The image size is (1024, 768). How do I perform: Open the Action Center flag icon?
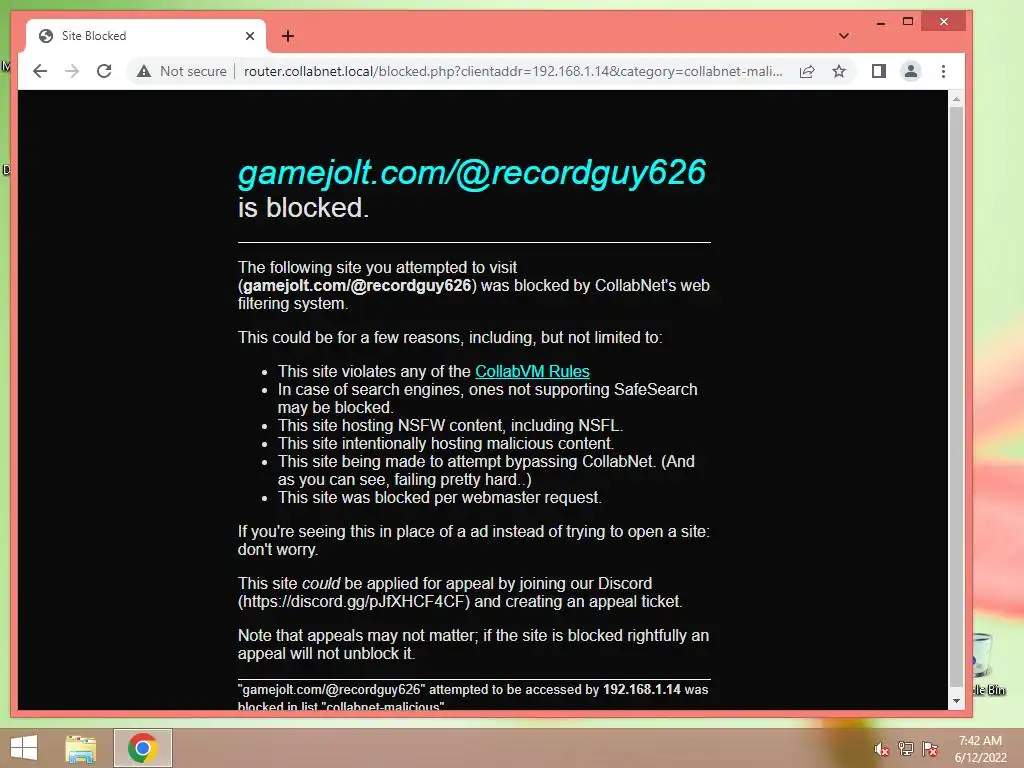tap(930, 749)
